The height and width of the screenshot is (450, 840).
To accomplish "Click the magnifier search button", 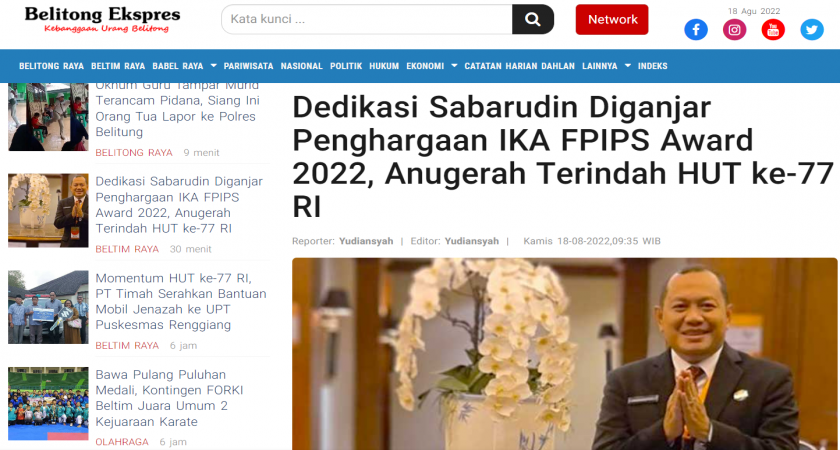I will (x=532, y=19).
